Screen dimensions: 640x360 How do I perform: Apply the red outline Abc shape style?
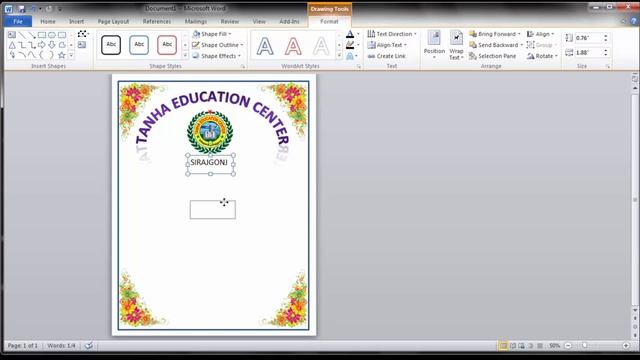[x=167, y=44]
